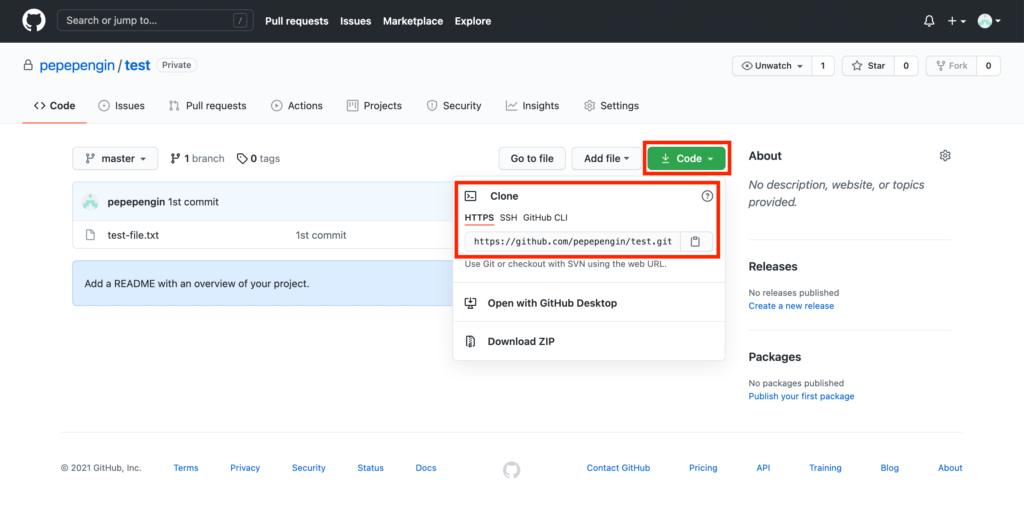This screenshot has height=528, width=1024.
Task: Focus the Search or jump to field
Action: tap(156, 21)
